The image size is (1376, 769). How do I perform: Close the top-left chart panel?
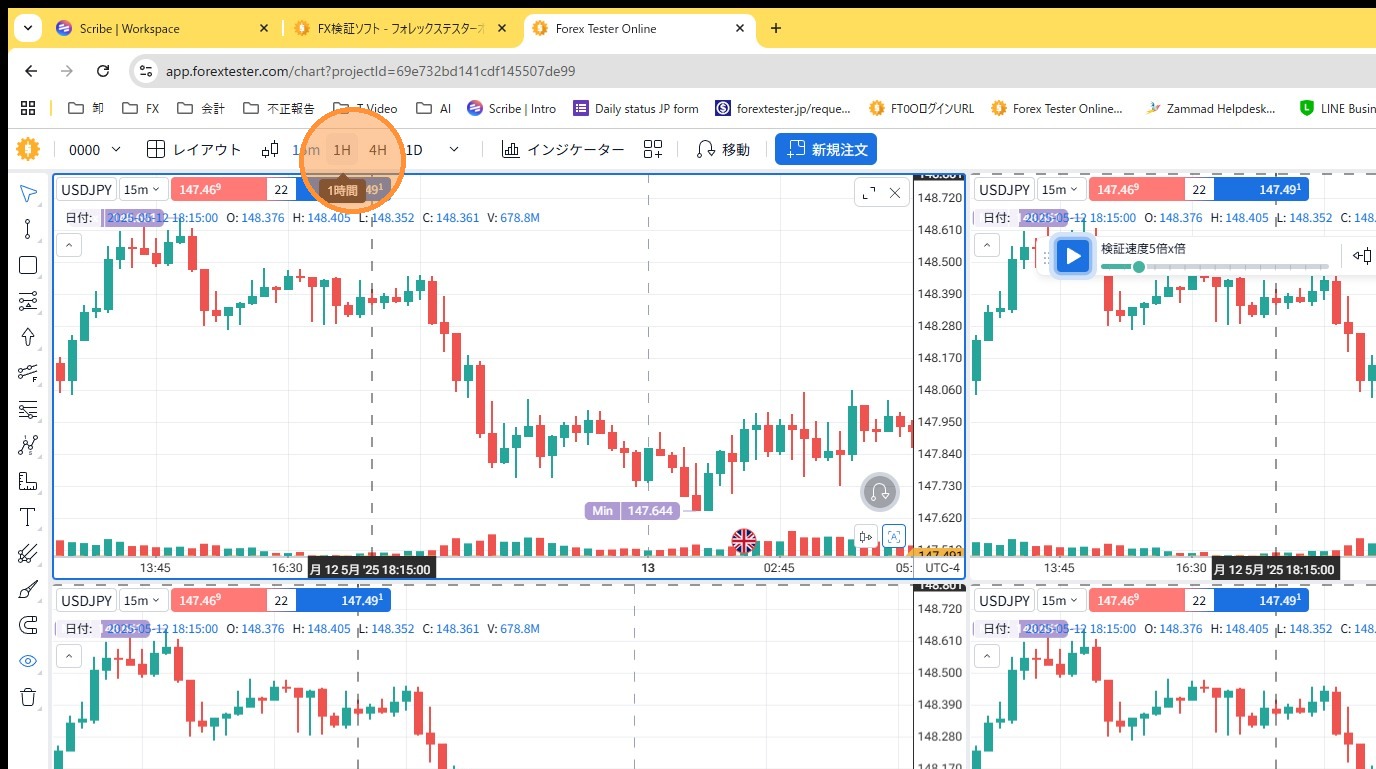(x=895, y=193)
